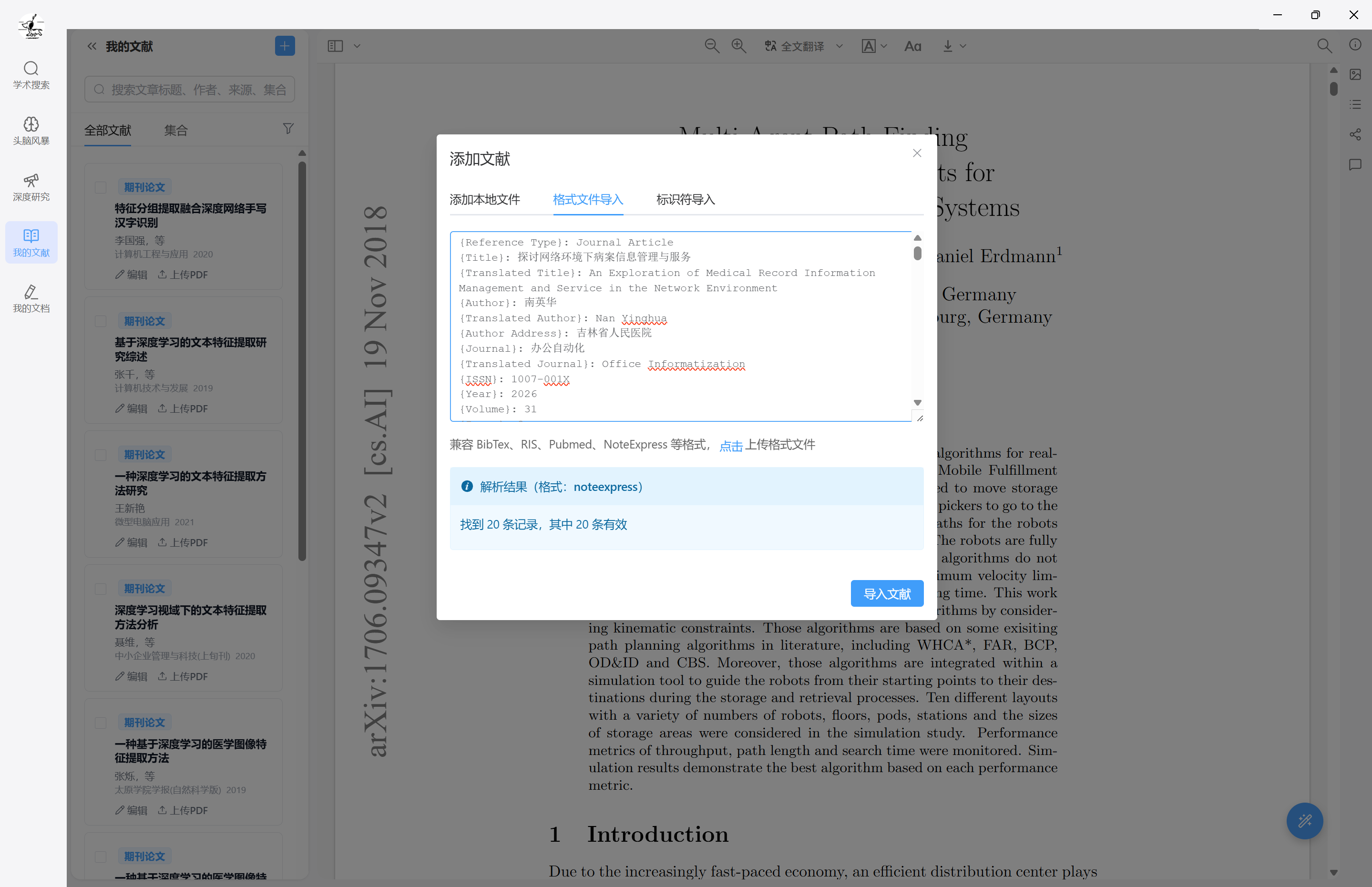Image resolution: width=1372 pixels, height=887 pixels.
Task: Click the share icon in right sidebar
Action: click(1355, 134)
